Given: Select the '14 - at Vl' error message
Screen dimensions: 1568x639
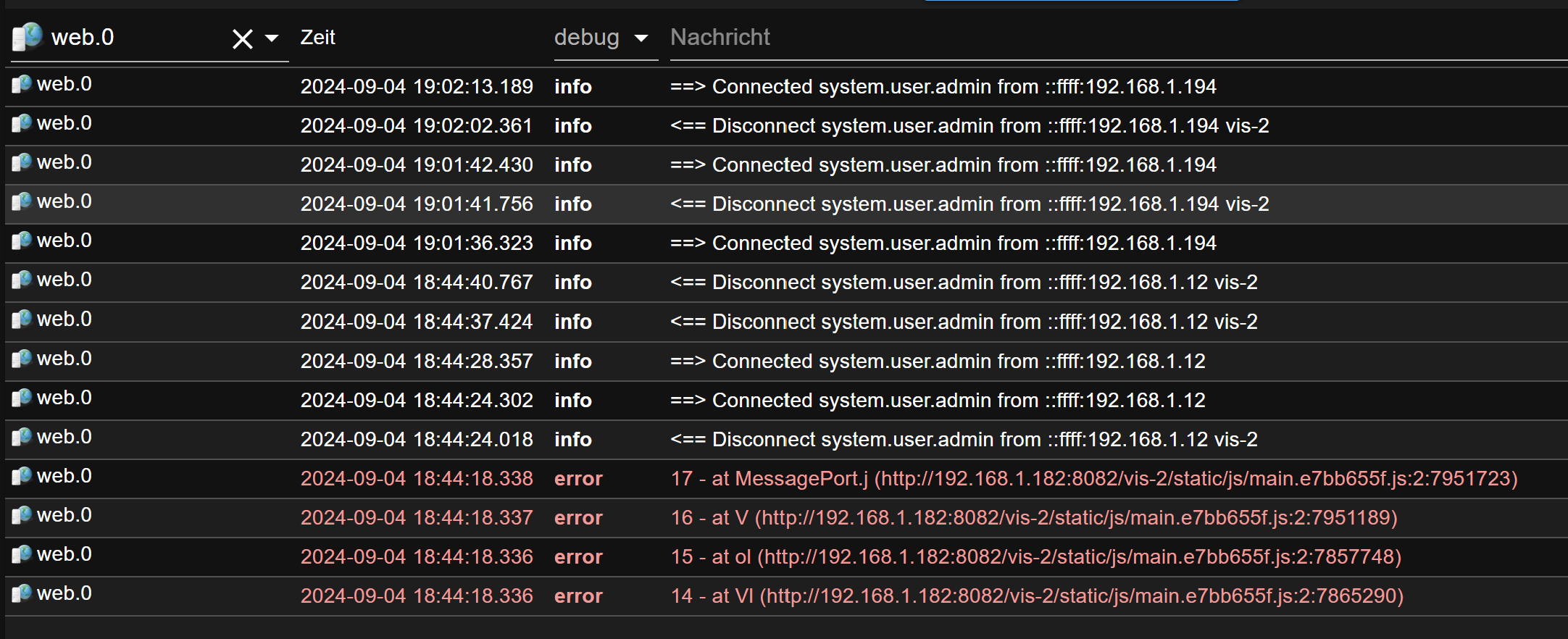Looking at the screenshot, I should [x=1037, y=596].
